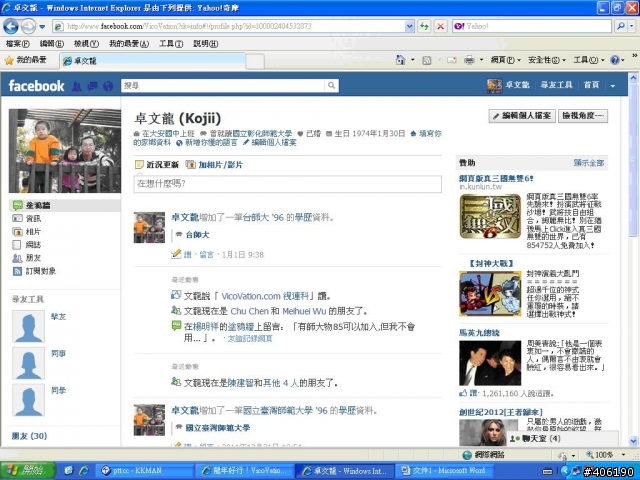Expand the 工具(O) command bar dropdown
Image resolution: width=640 pixels, height=480 pixels.
coord(588,60)
